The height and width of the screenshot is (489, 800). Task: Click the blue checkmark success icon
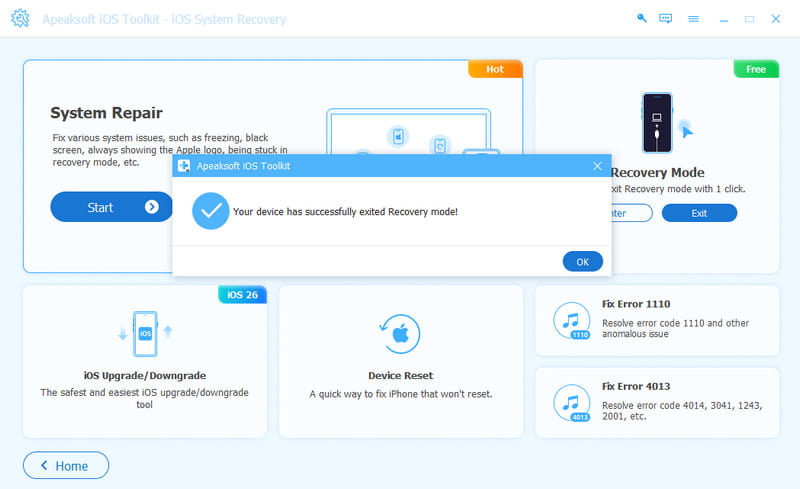coord(210,211)
